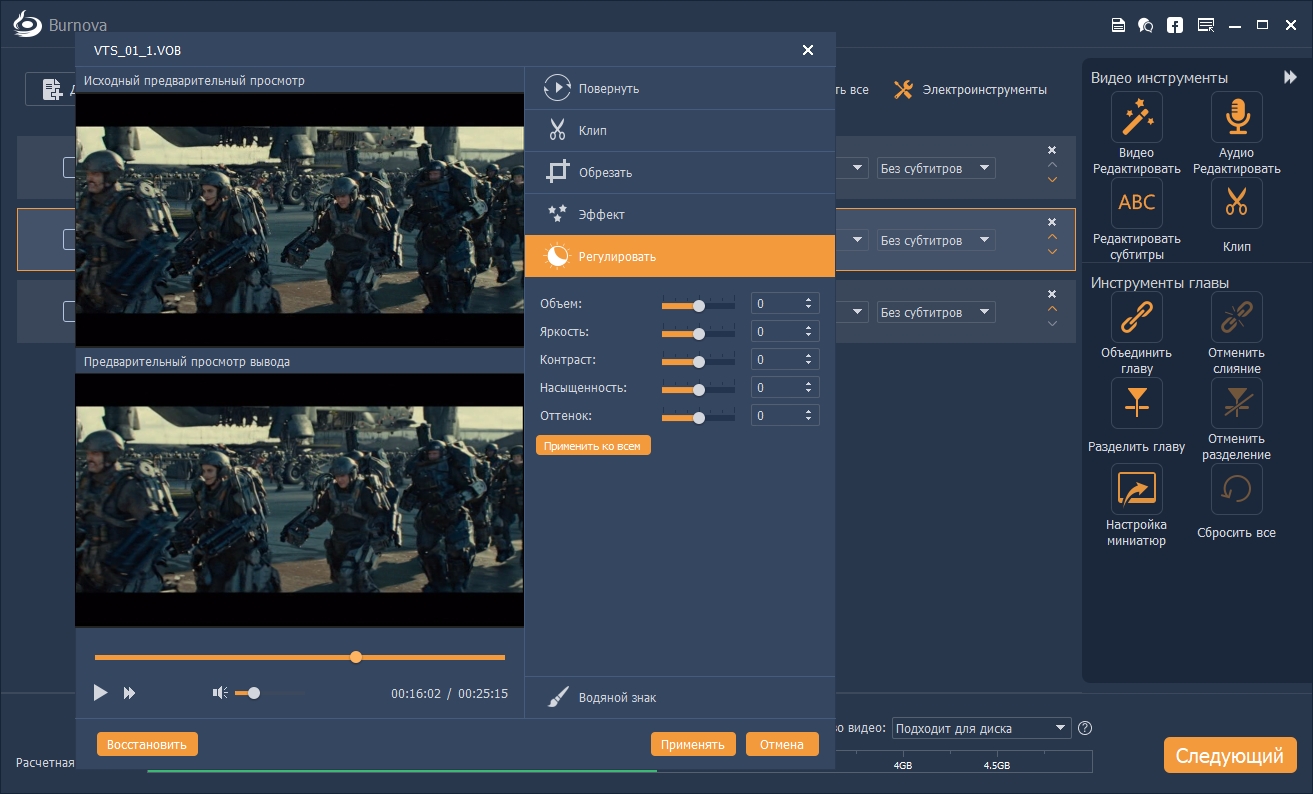Screen dimensions: 1313x794
Task: Move the highlighted title row up
Action: coord(1052,237)
